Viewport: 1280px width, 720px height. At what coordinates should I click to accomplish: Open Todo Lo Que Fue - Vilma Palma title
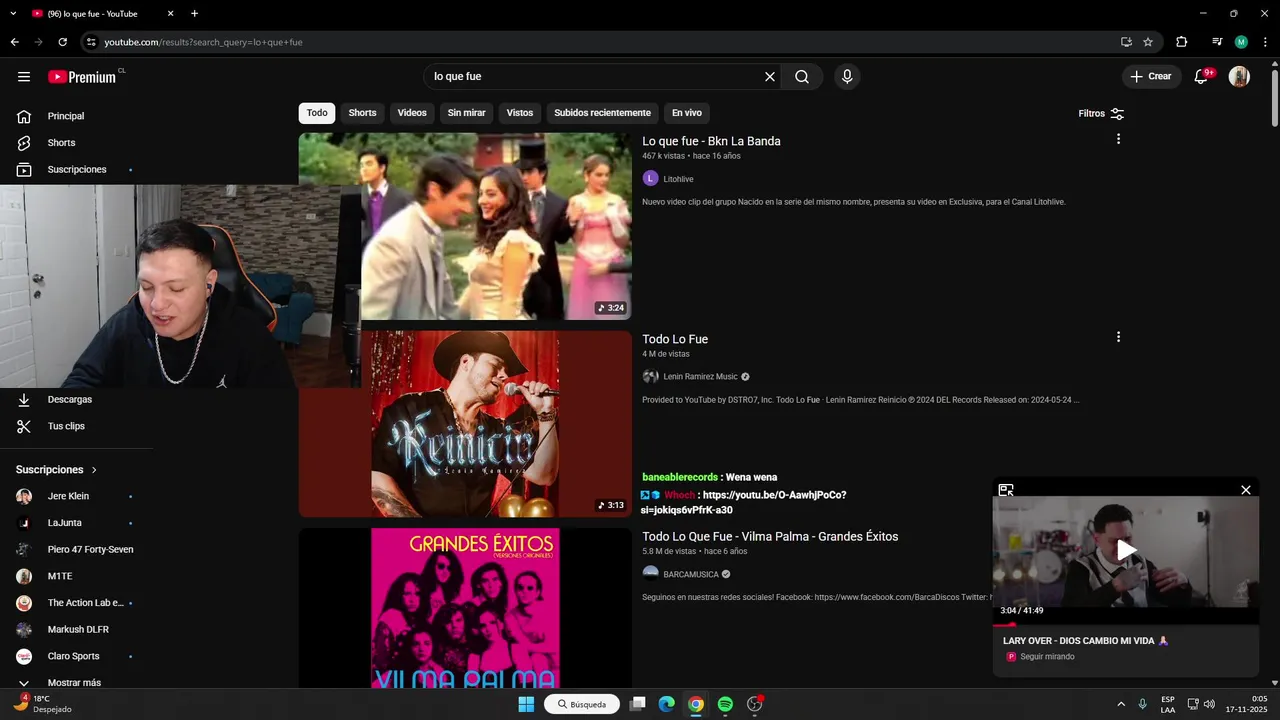coord(770,537)
